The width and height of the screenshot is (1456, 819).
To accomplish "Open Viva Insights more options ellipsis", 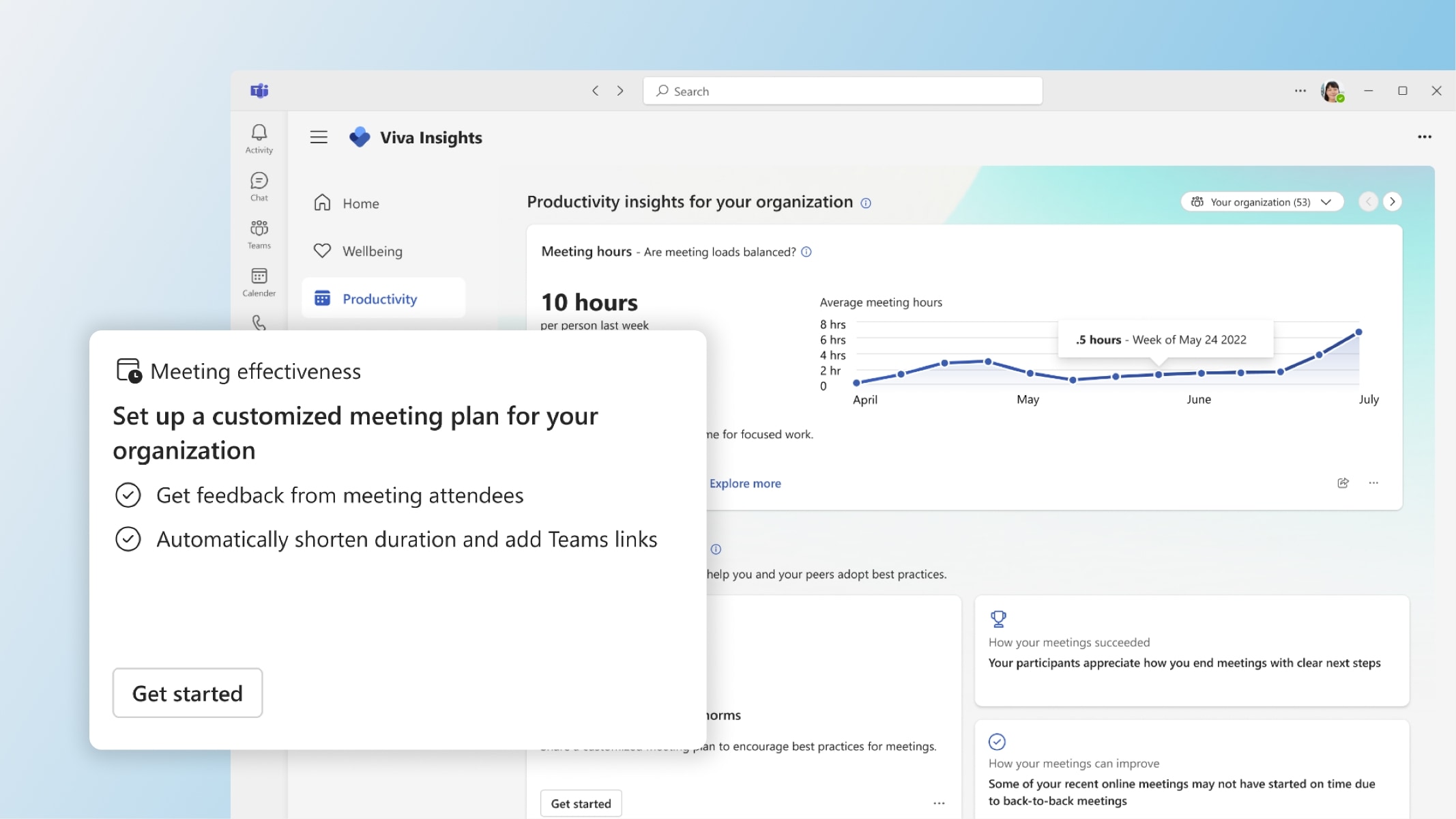I will tap(1425, 137).
